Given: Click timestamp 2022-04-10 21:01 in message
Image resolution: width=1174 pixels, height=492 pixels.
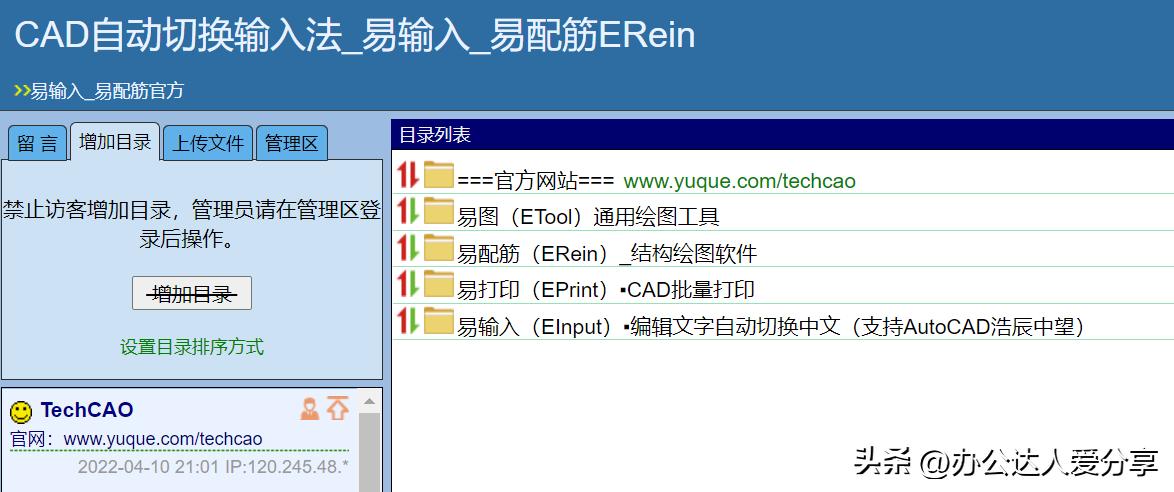Looking at the screenshot, I should coord(147,468).
